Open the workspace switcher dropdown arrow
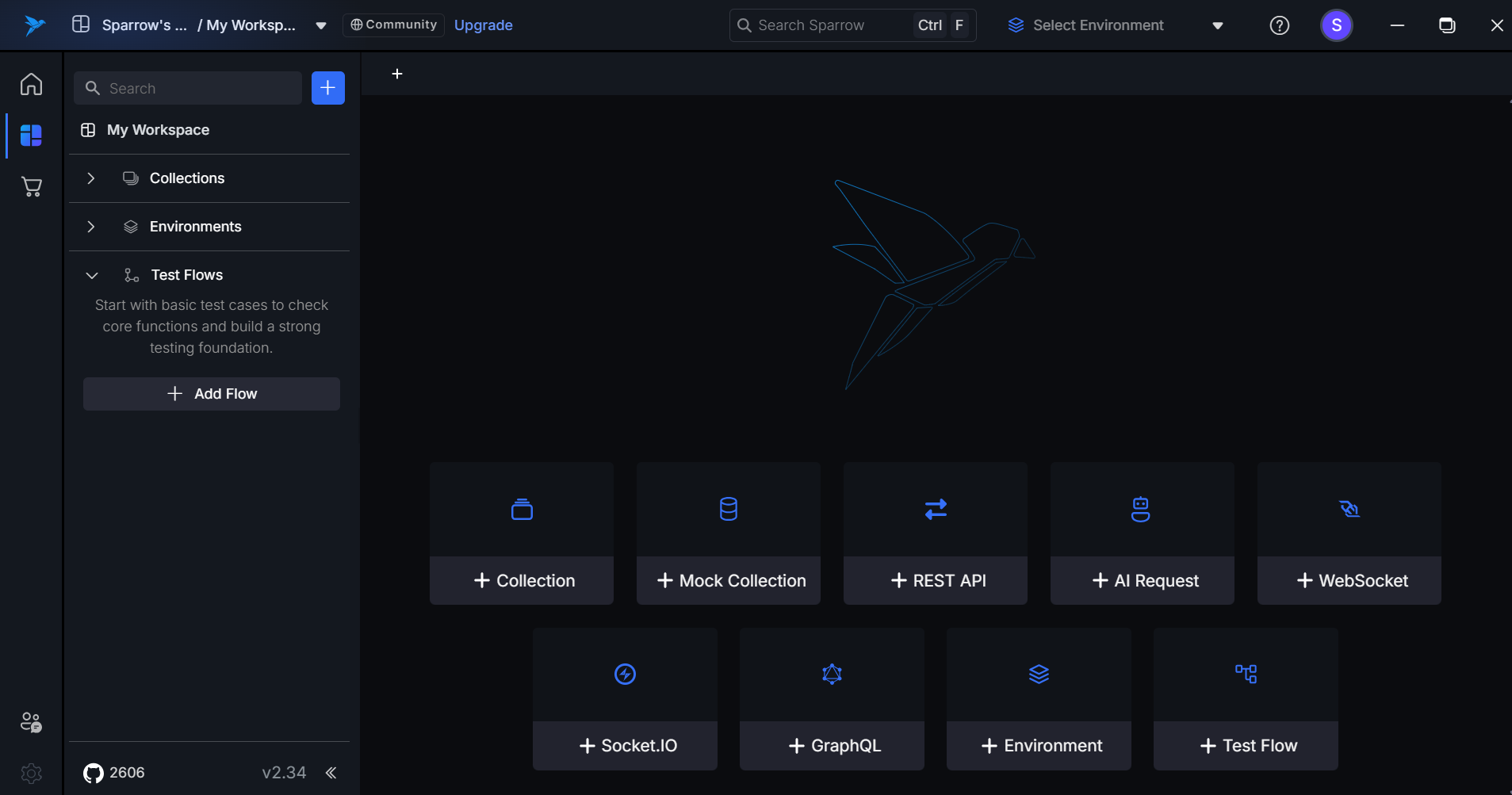The width and height of the screenshot is (1512, 795). [x=321, y=25]
